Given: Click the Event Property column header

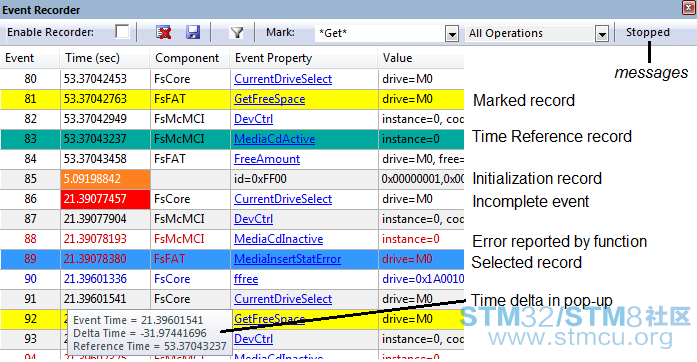Looking at the screenshot, I should [273, 58].
